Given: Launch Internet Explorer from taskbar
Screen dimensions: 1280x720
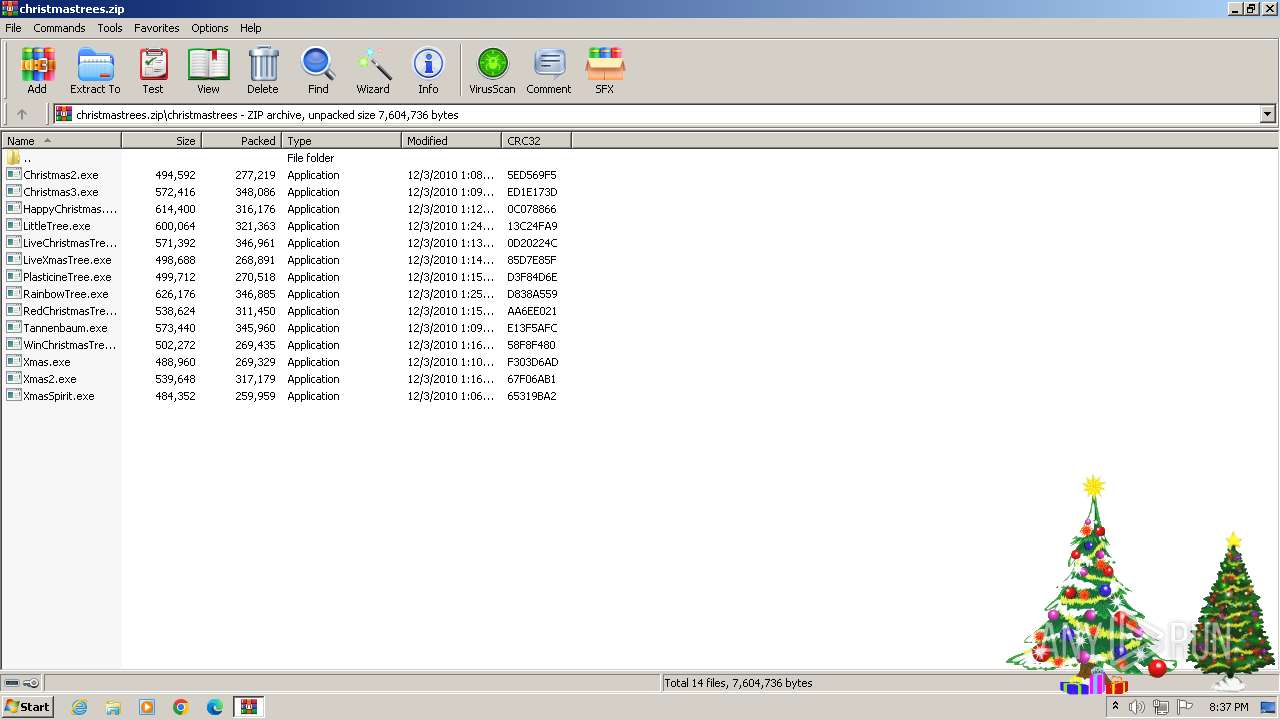Looking at the screenshot, I should coord(79,707).
